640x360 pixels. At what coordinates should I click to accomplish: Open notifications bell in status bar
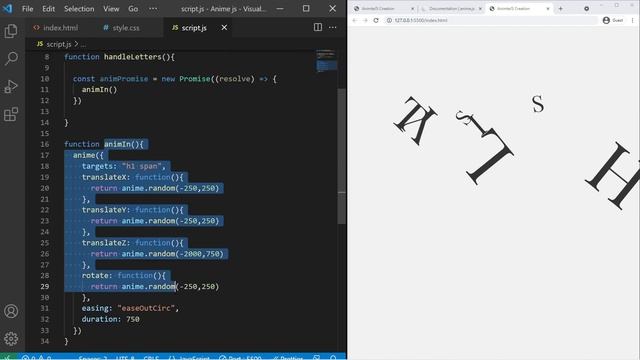click(x=333, y=358)
